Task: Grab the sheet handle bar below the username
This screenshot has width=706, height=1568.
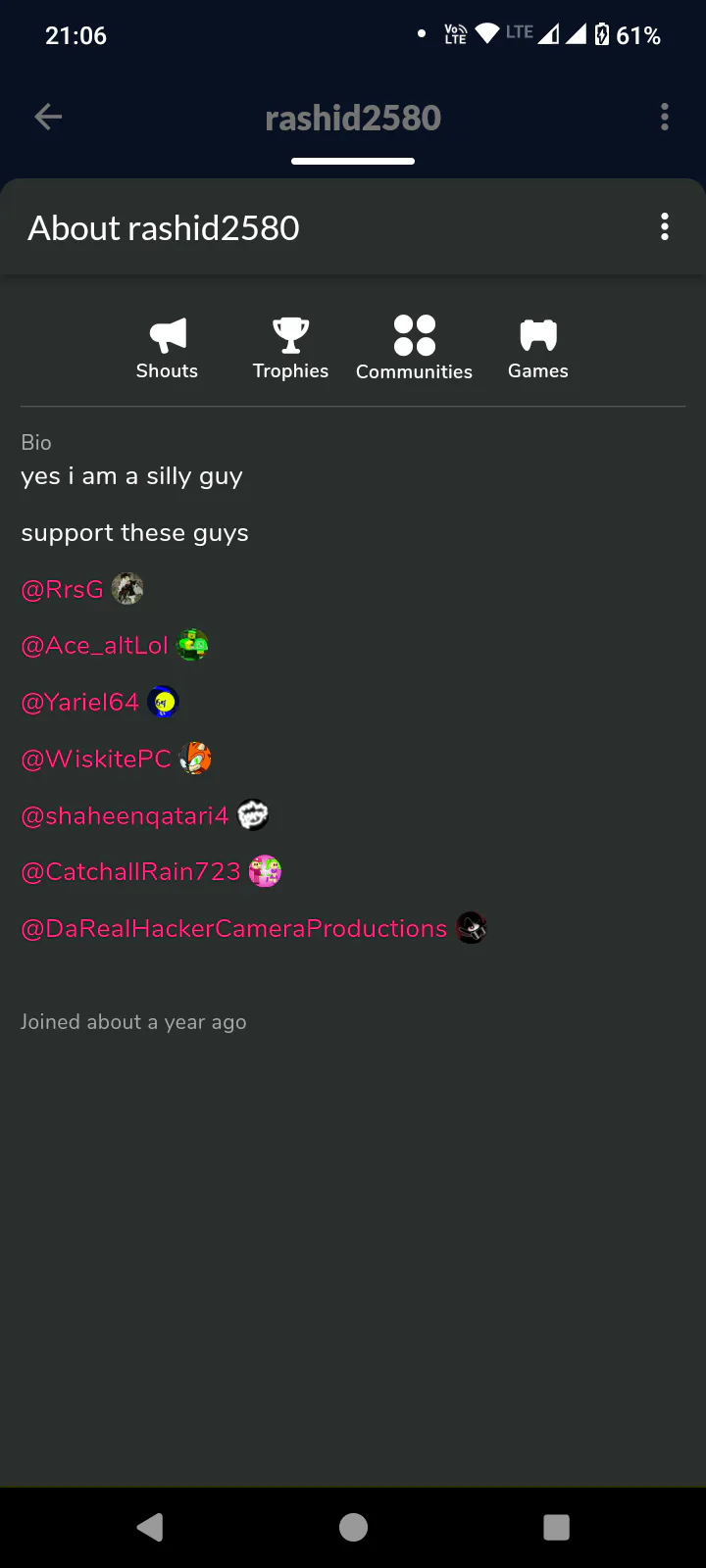Action: click(353, 161)
